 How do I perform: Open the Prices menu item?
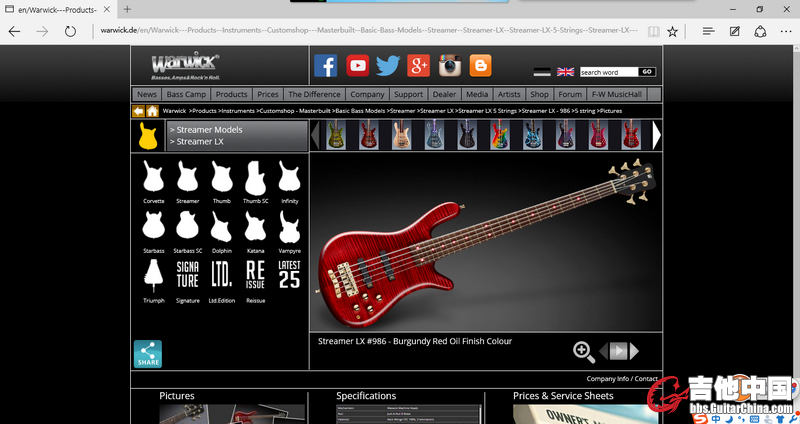point(268,94)
